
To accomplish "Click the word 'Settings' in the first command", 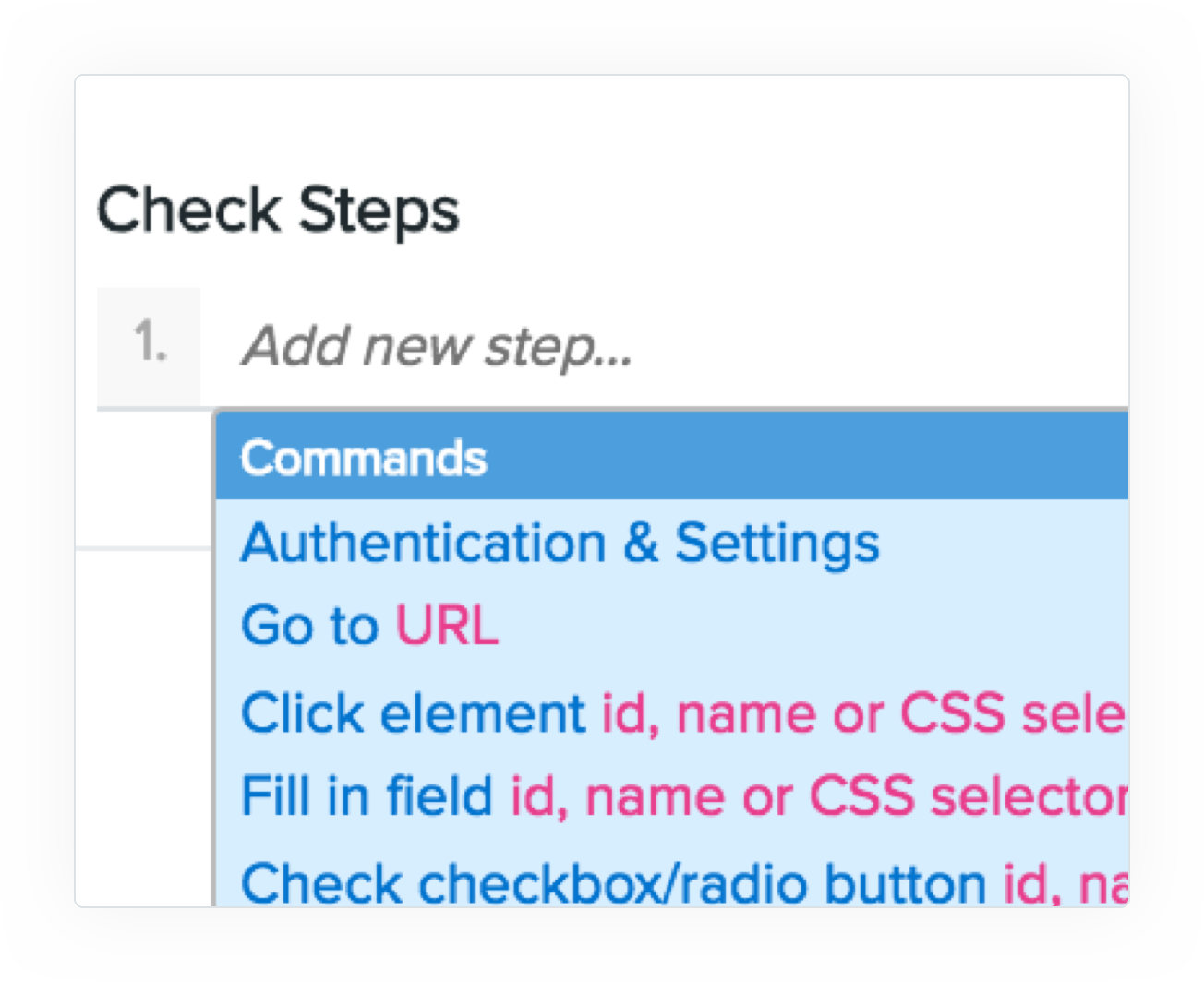I will (777, 543).
